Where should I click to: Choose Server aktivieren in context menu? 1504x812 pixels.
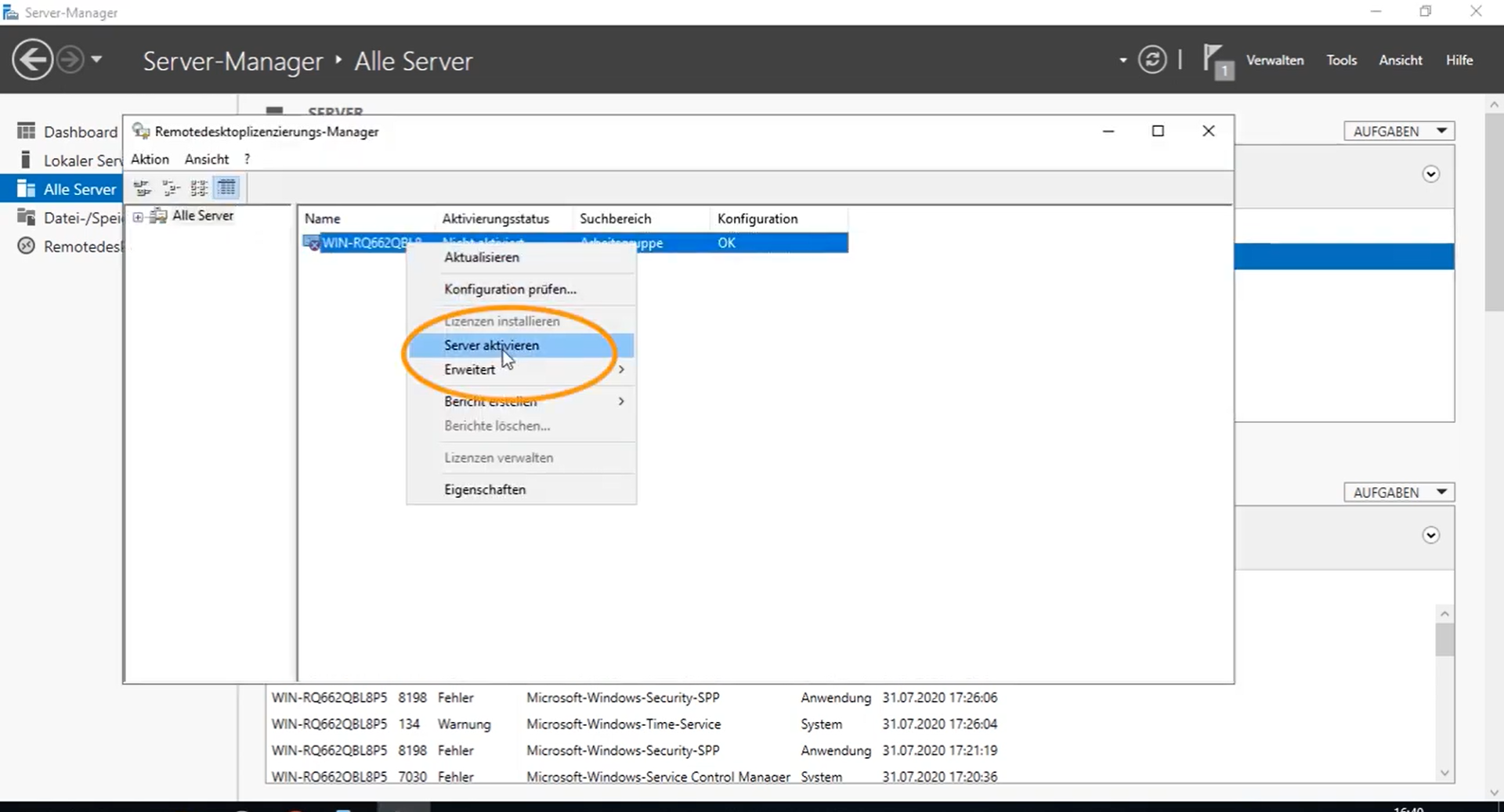click(491, 345)
